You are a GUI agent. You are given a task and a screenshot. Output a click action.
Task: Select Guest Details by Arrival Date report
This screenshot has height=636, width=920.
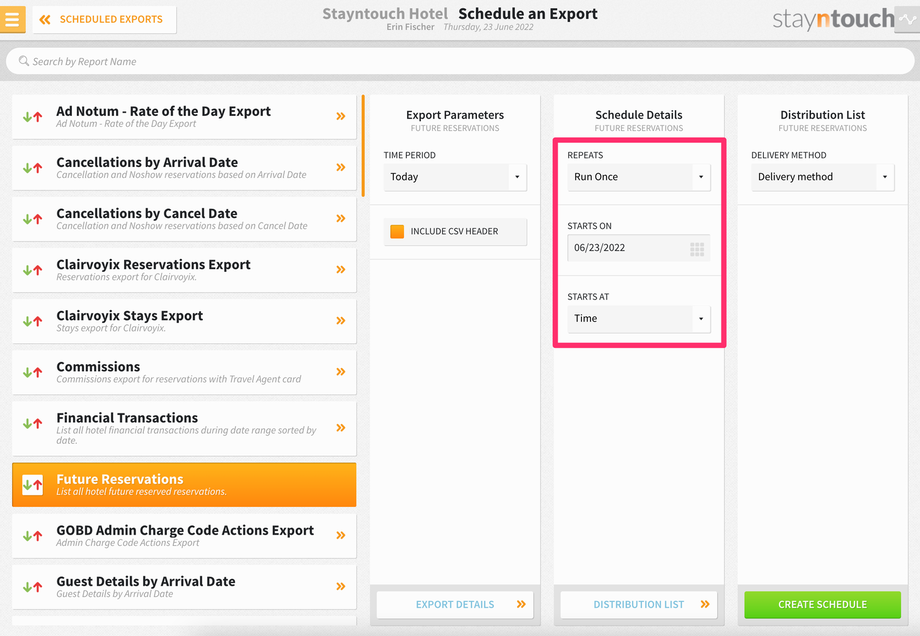pos(184,587)
